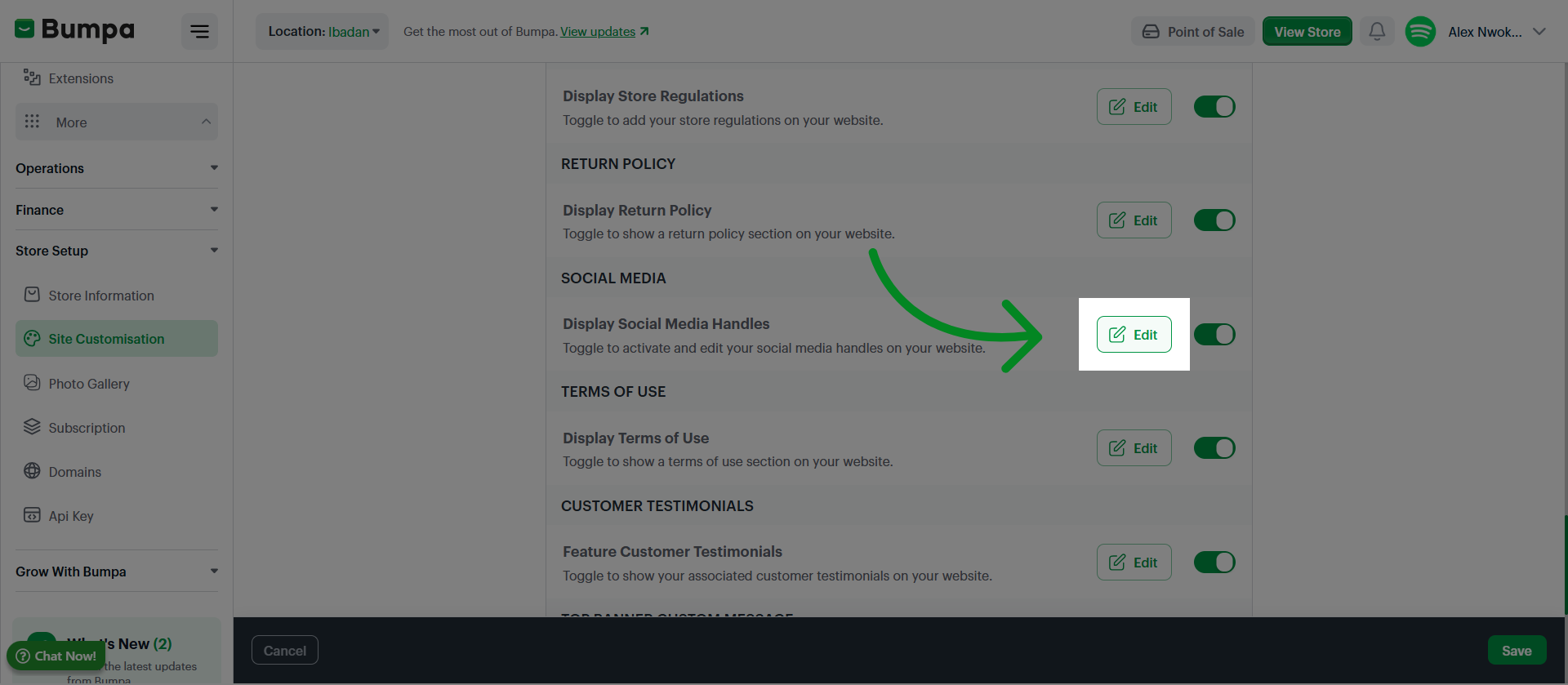Click the More grid icon

32,122
